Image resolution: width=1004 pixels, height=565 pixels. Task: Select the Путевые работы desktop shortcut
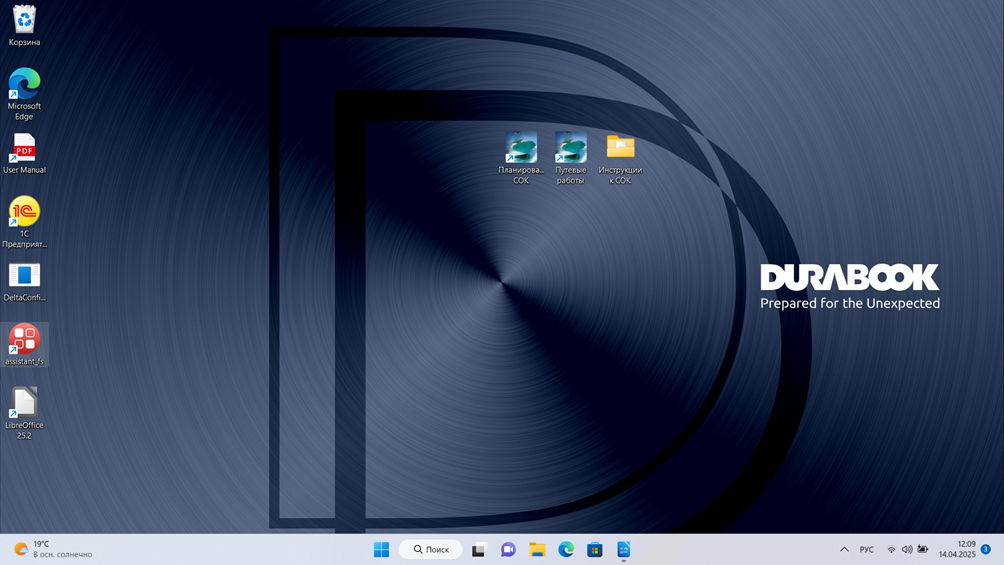(x=571, y=158)
